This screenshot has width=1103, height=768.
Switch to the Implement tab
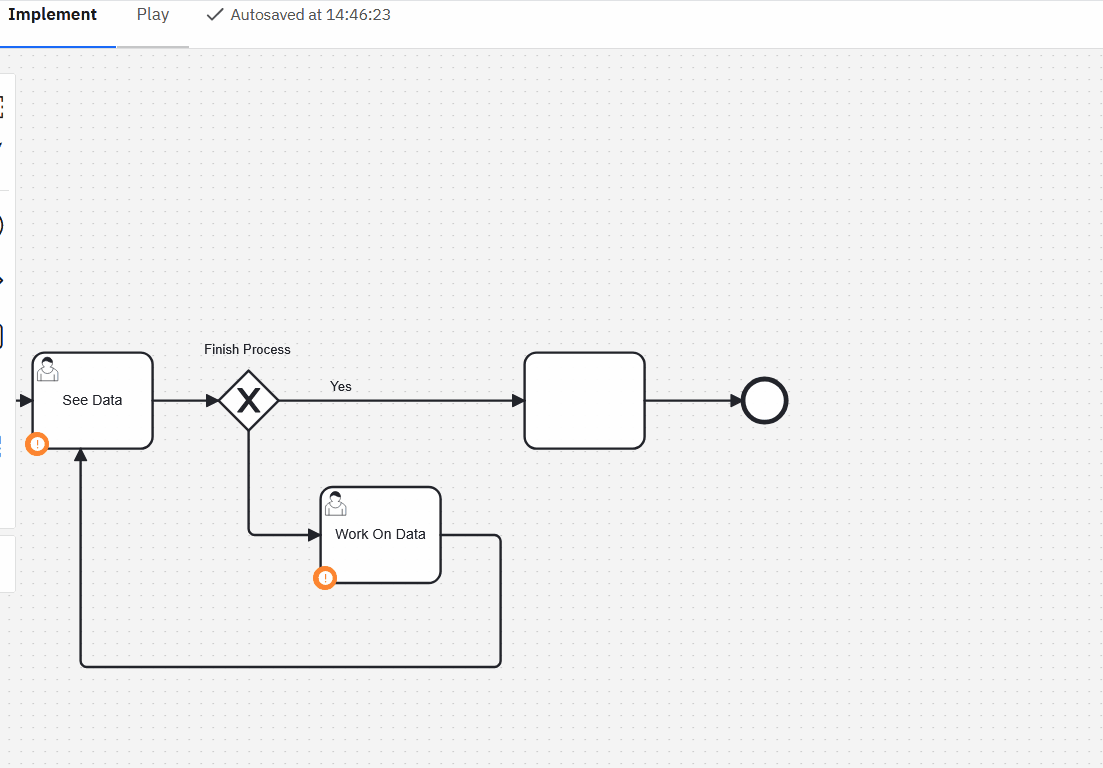(x=53, y=15)
